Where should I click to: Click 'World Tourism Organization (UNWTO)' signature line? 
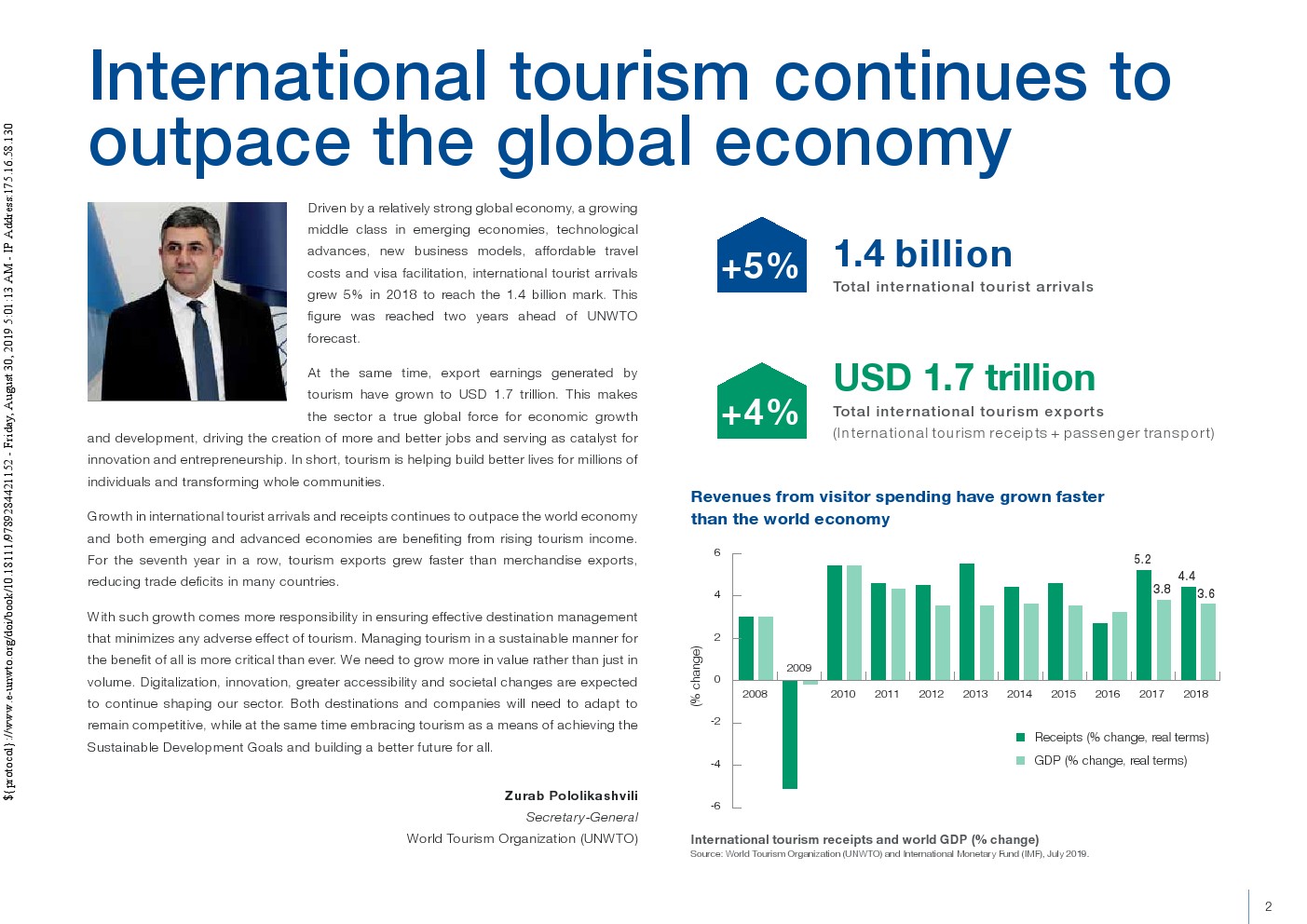click(522, 838)
